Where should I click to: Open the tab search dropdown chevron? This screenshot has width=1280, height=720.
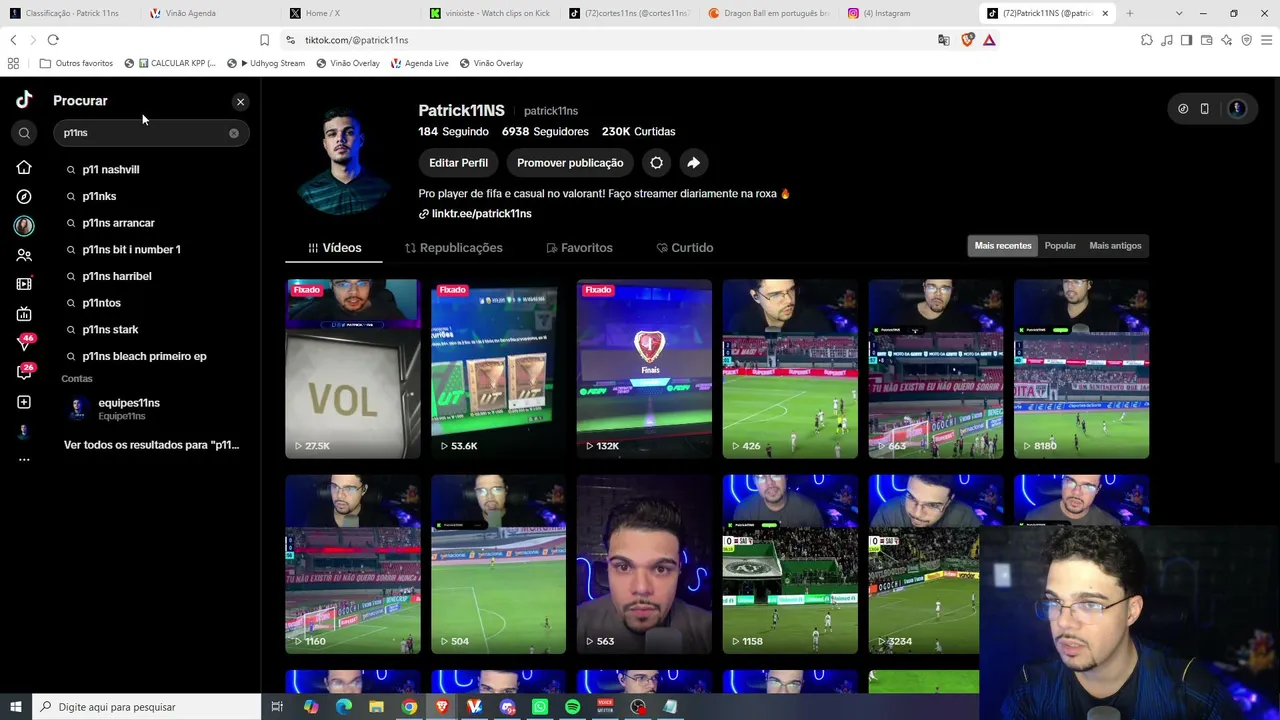(x=1179, y=13)
